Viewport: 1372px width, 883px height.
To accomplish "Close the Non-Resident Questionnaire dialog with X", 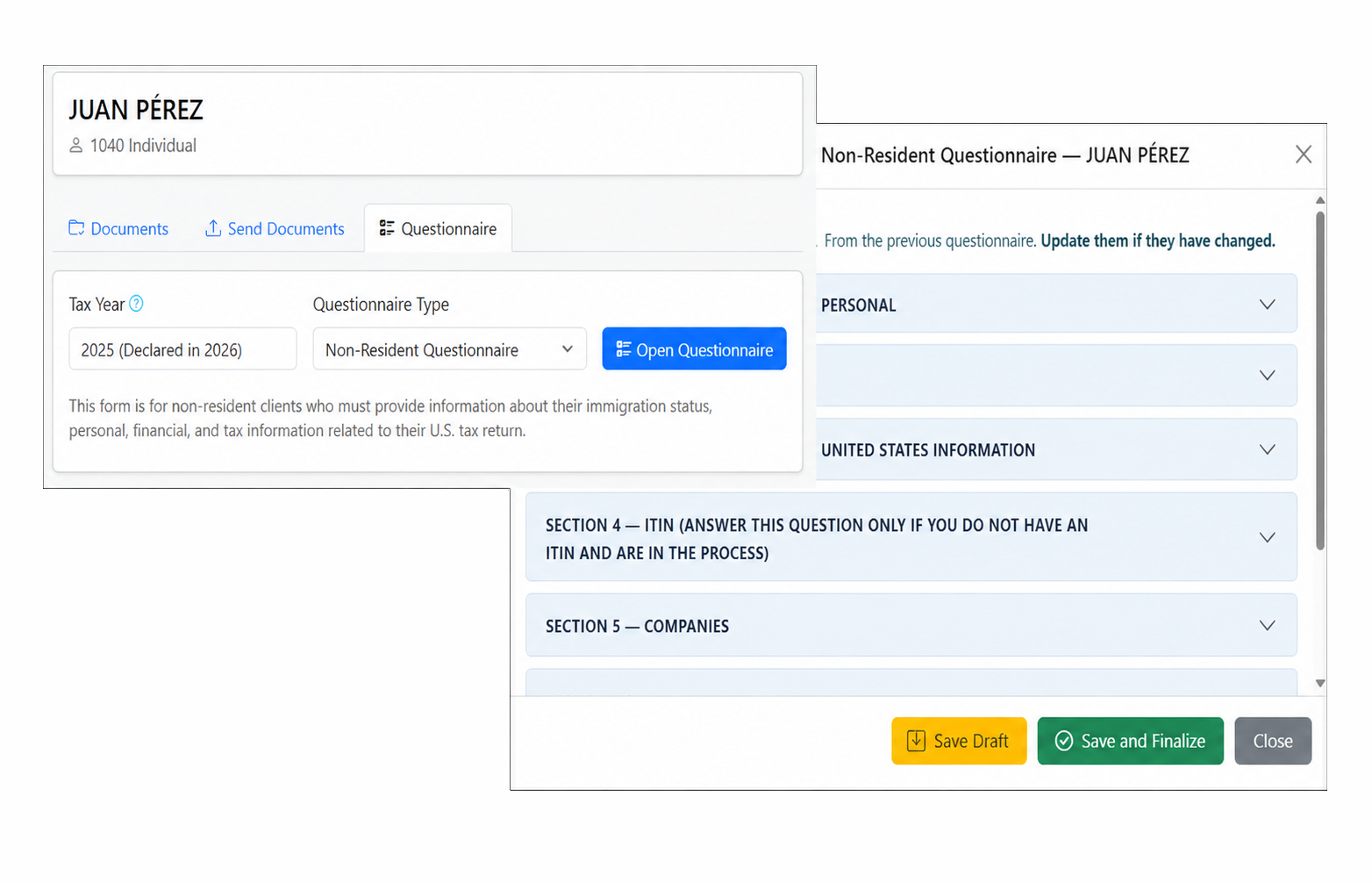I will (1304, 154).
